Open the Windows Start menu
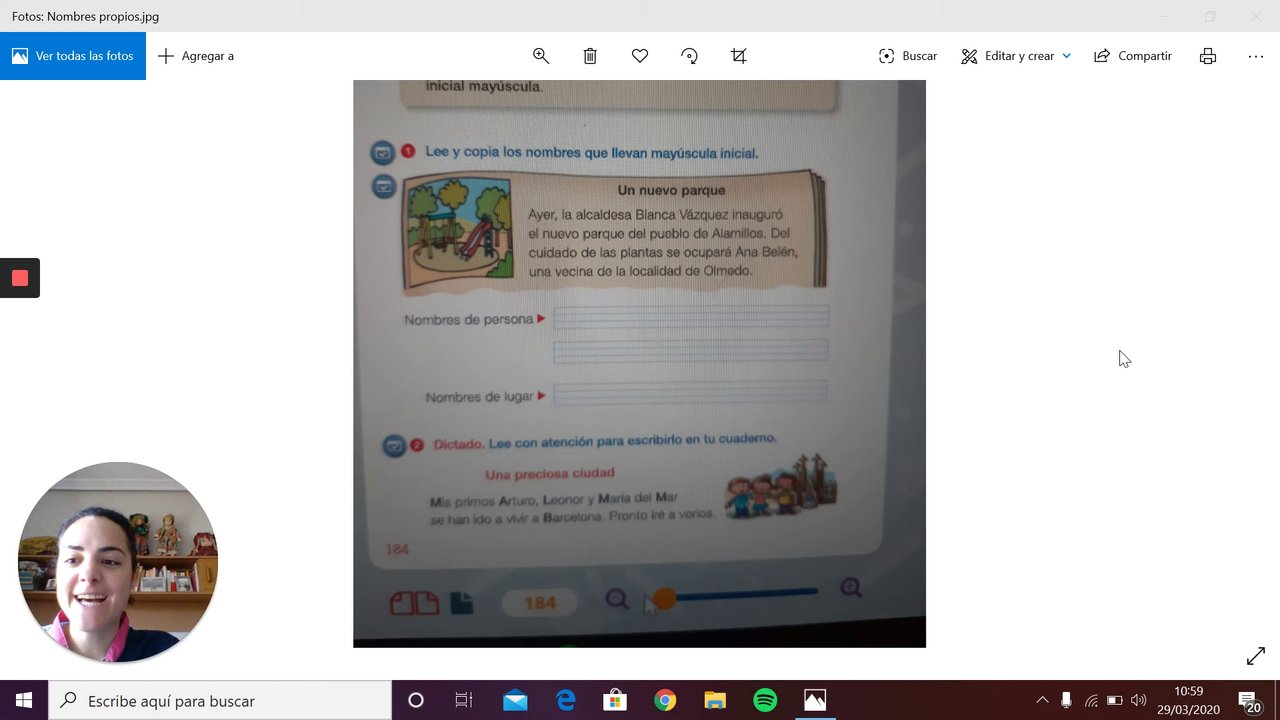The image size is (1280, 720). (x=24, y=700)
